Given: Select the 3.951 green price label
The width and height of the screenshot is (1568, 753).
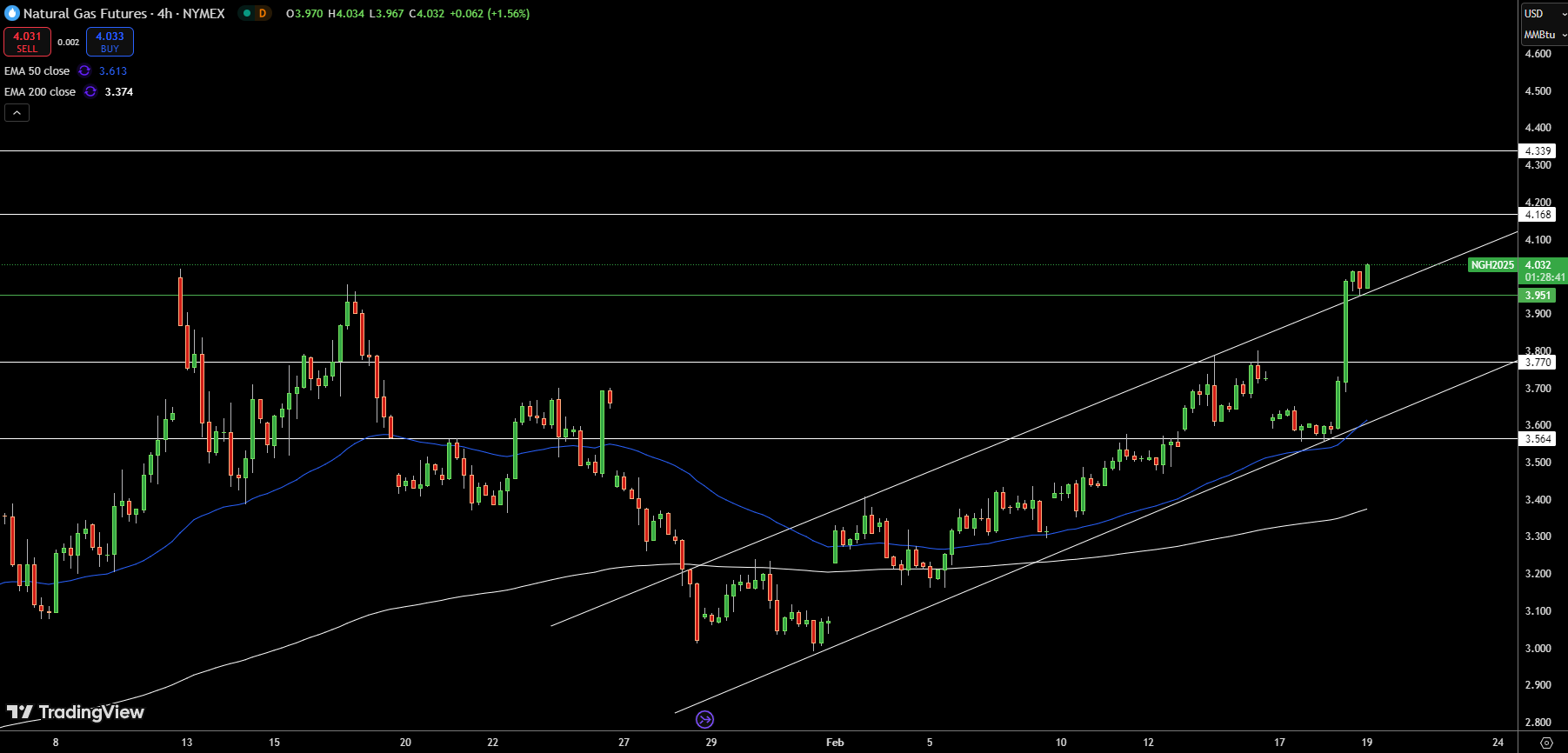Looking at the screenshot, I should point(1538,296).
